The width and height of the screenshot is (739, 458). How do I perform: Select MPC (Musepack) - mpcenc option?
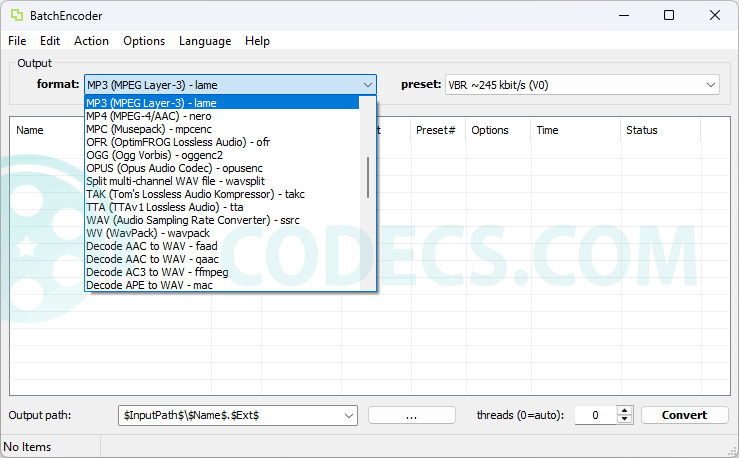point(222,129)
